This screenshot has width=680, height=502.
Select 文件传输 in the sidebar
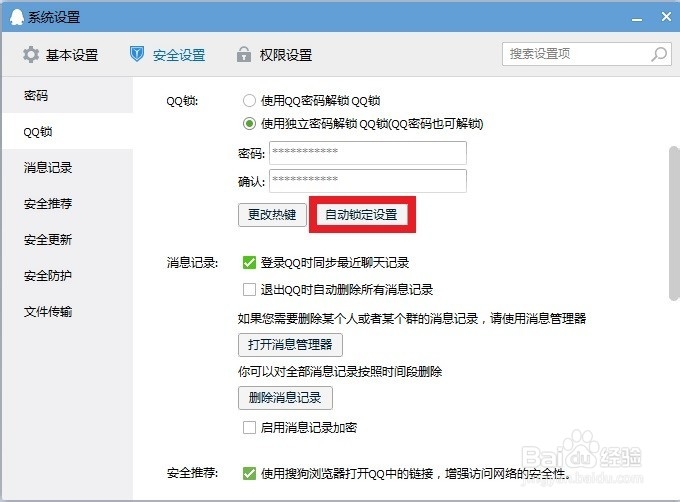pos(68,311)
